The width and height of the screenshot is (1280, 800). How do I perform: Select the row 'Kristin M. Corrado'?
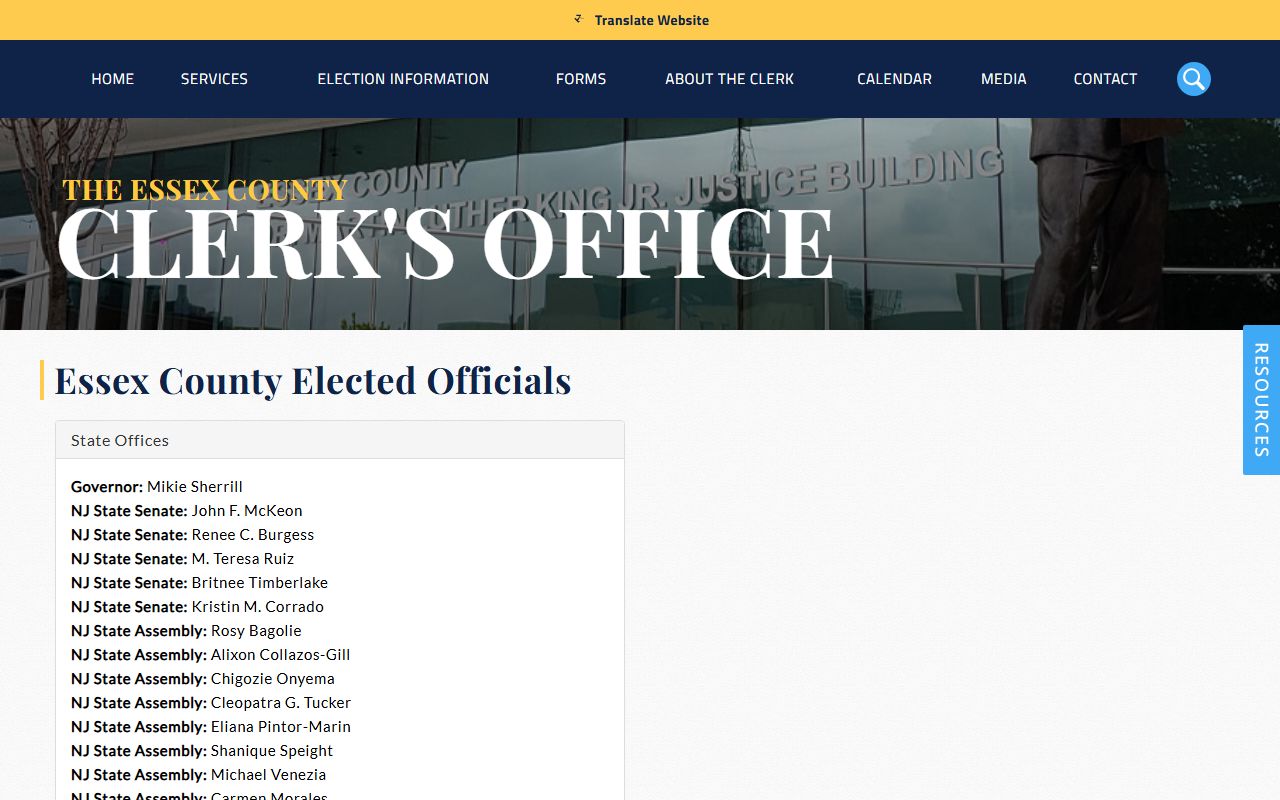(x=198, y=607)
